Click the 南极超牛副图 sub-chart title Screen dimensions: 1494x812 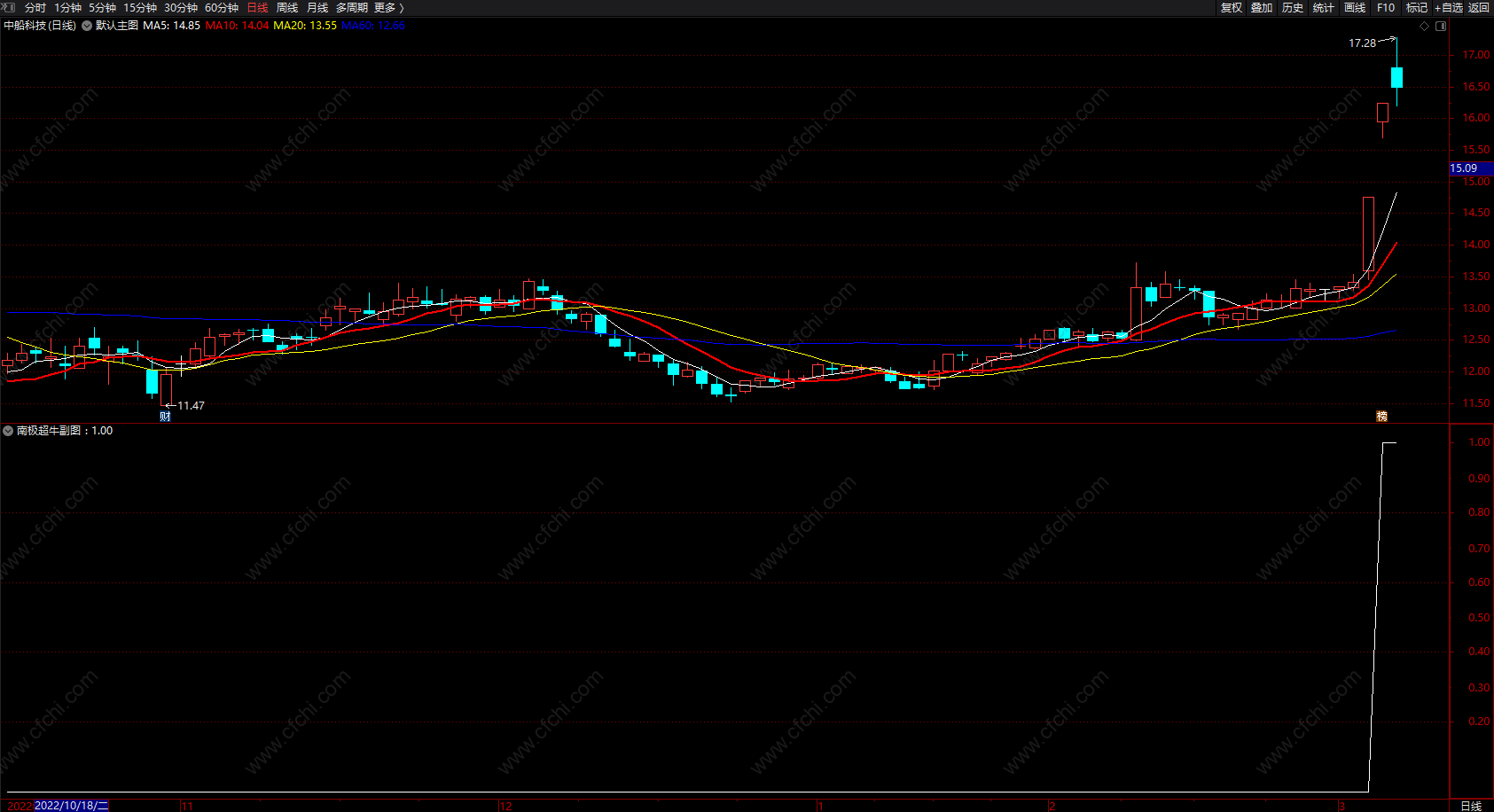pyautogui.click(x=49, y=431)
